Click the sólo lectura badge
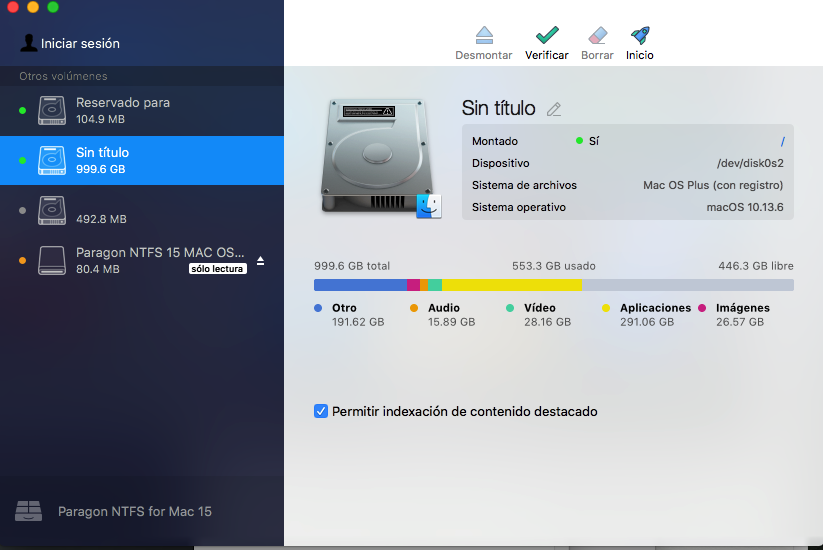The width and height of the screenshot is (823, 550). click(217, 269)
